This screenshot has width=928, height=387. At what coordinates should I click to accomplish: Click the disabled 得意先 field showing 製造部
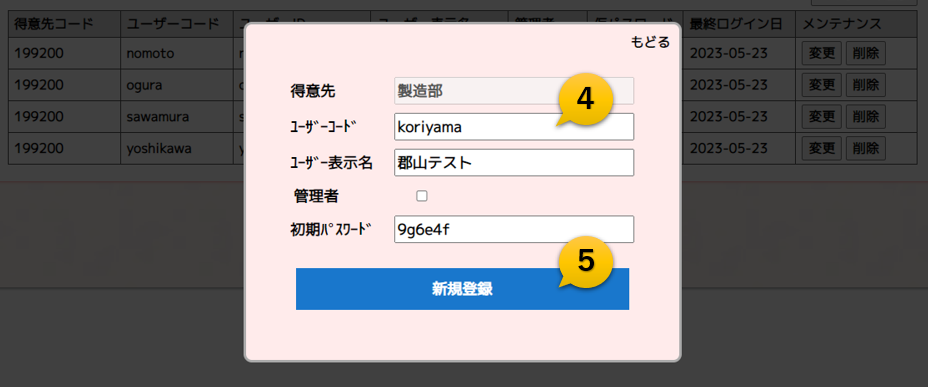coord(514,91)
